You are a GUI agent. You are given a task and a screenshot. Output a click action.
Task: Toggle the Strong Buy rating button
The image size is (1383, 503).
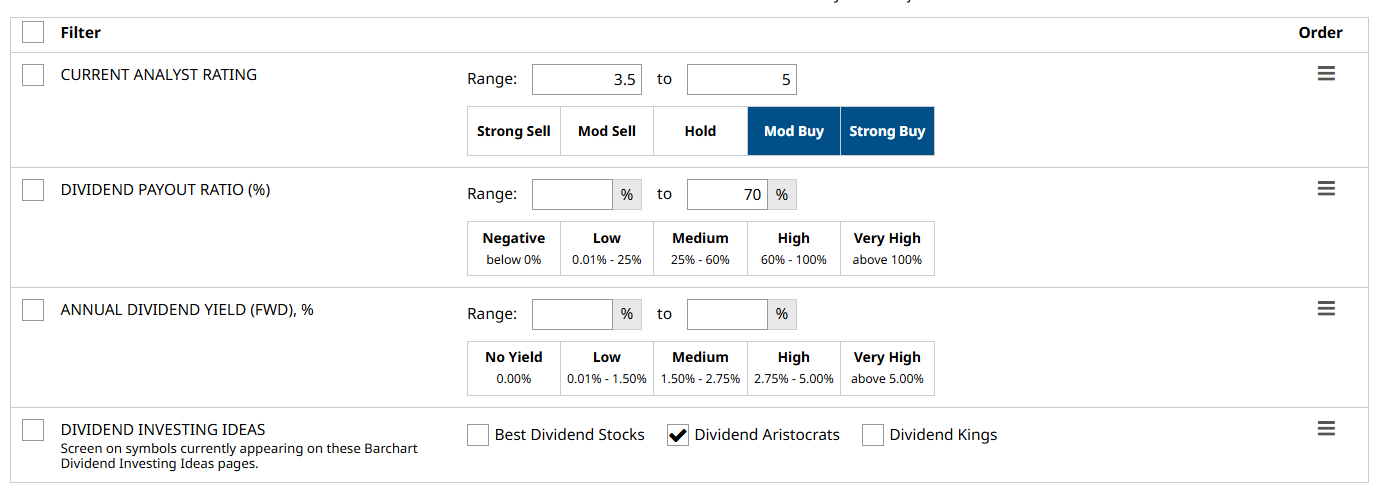point(887,131)
